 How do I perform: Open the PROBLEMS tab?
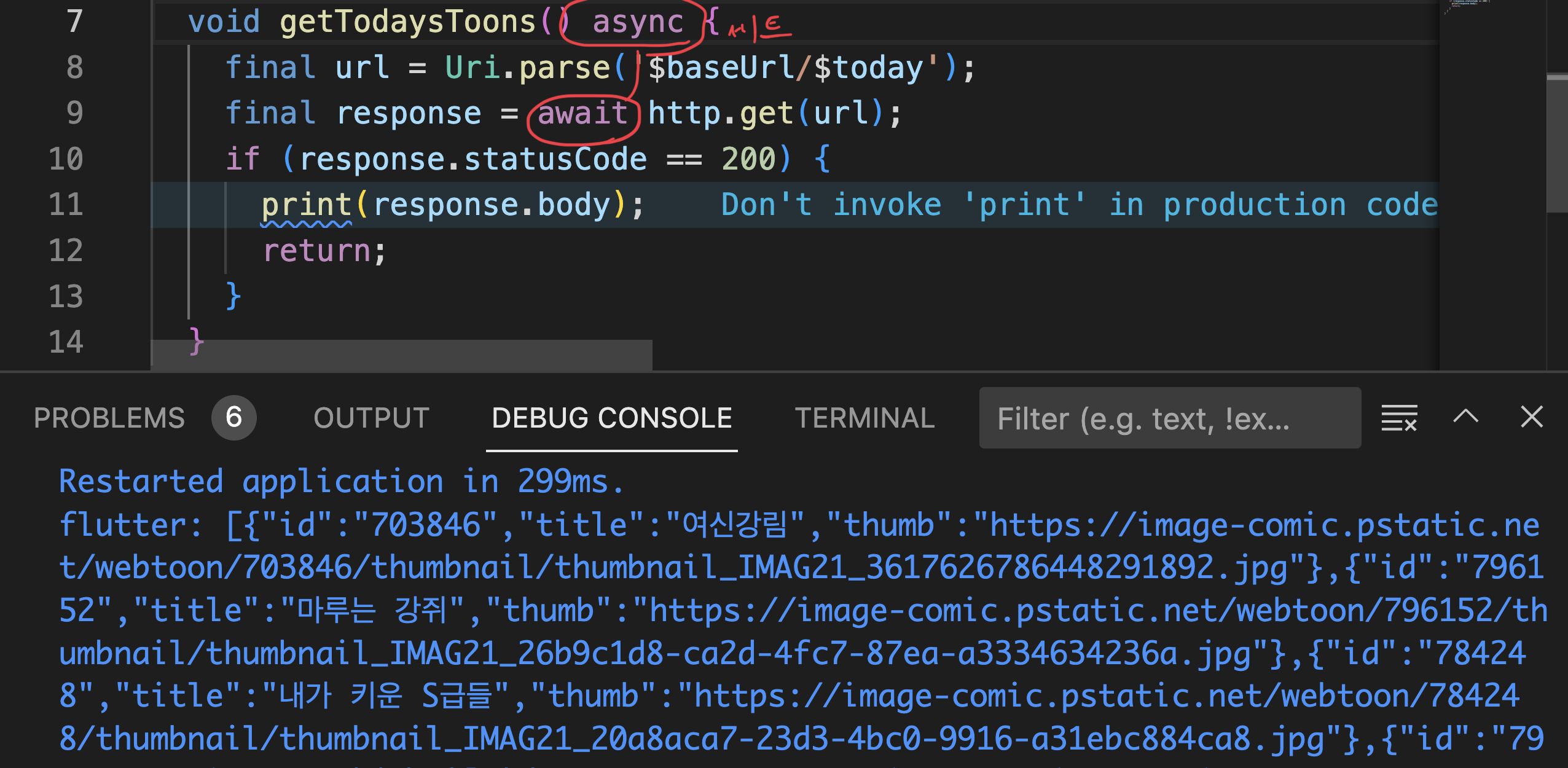(x=109, y=418)
